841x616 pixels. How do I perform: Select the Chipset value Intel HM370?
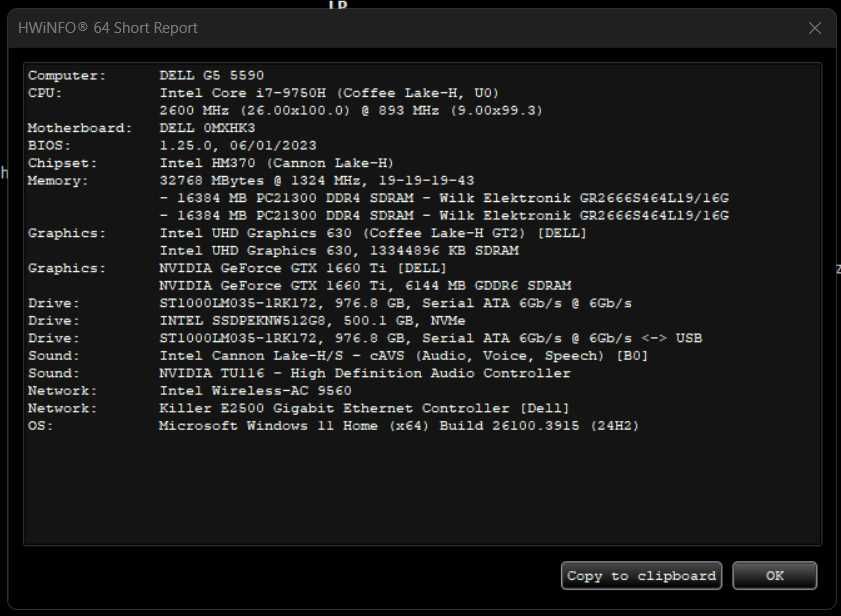(277, 163)
